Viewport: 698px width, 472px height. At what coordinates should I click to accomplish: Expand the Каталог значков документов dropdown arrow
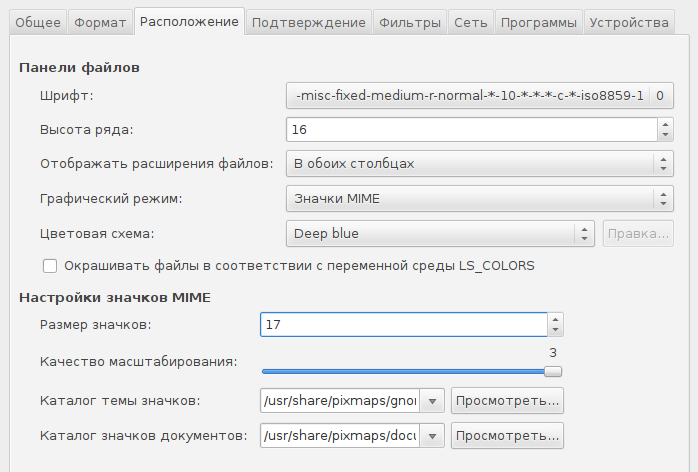pos(432,435)
